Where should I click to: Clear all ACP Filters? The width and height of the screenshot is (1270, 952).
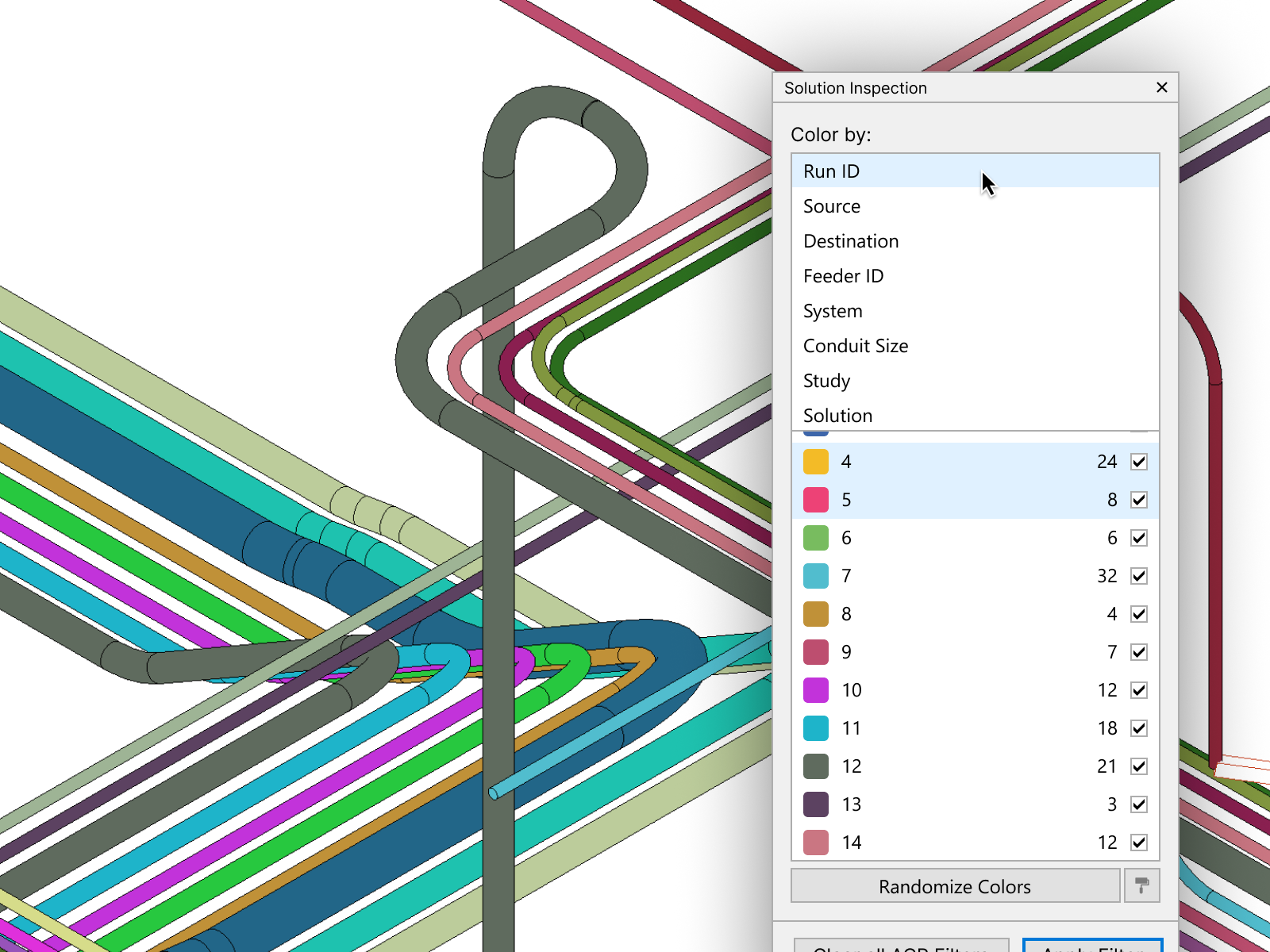(x=901, y=946)
